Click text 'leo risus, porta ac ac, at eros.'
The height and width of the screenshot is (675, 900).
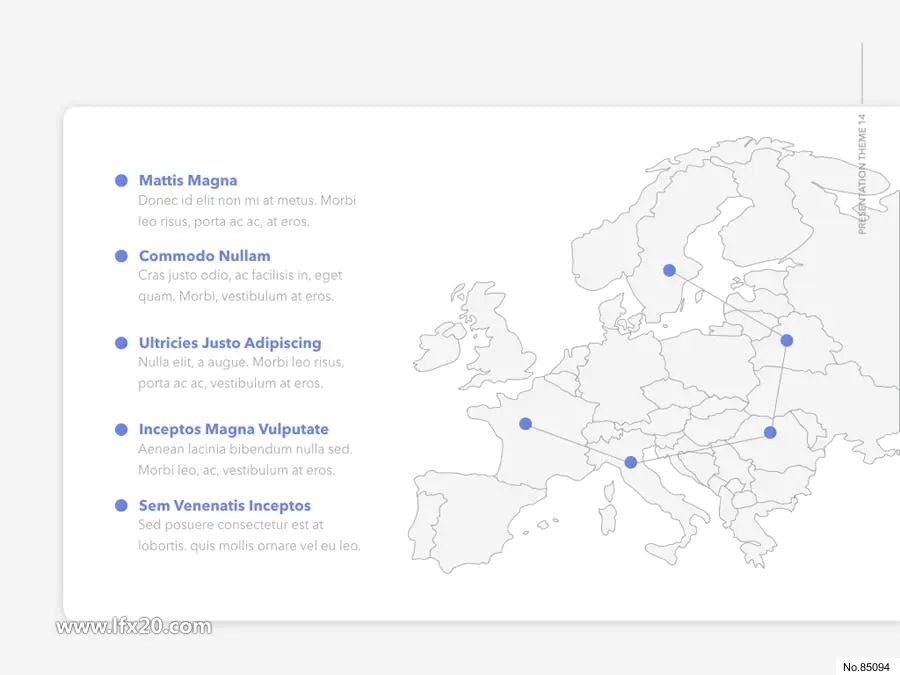click(224, 222)
